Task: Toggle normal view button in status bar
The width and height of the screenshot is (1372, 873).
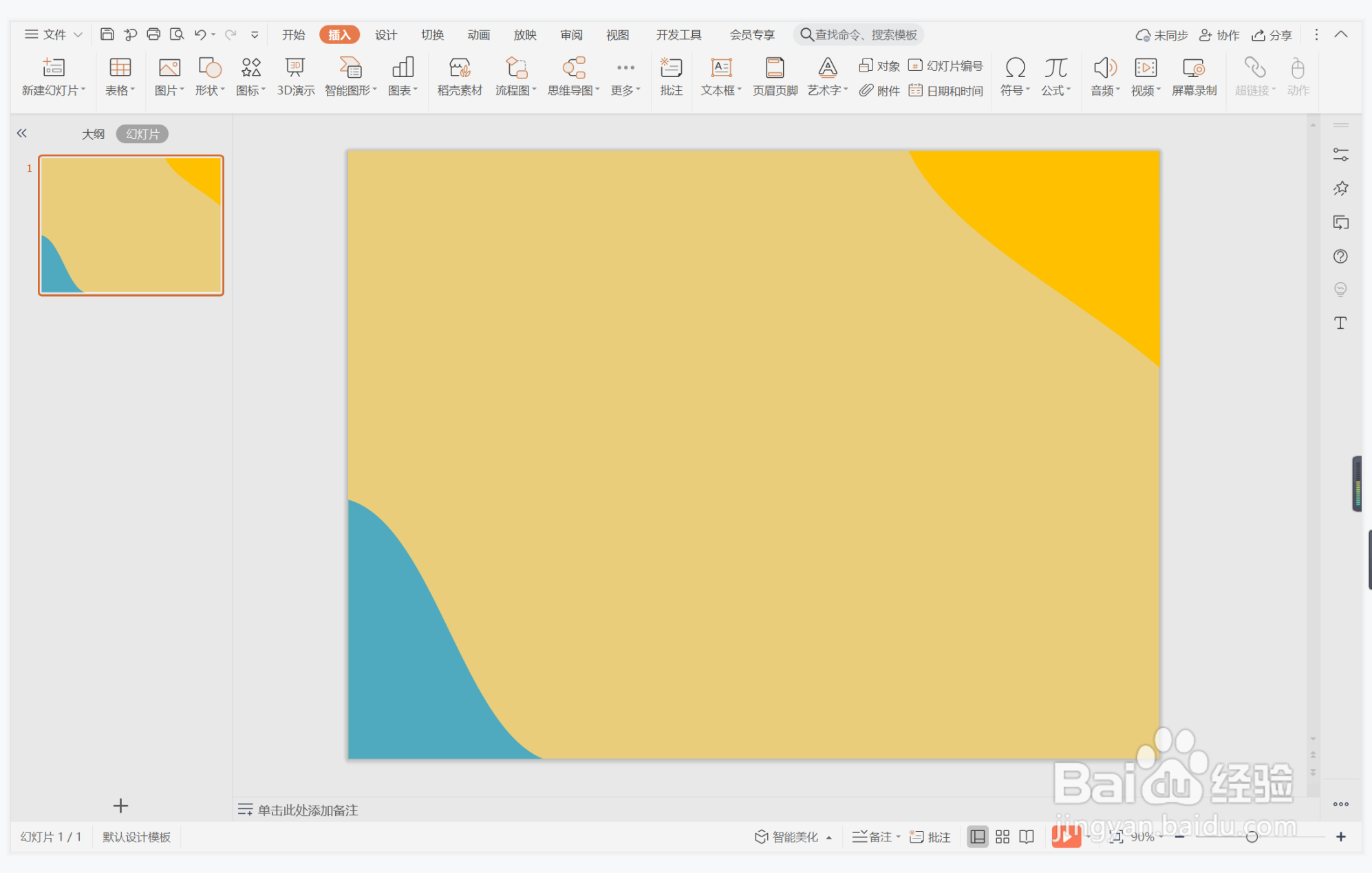Action: pyautogui.click(x=977, y=837)
